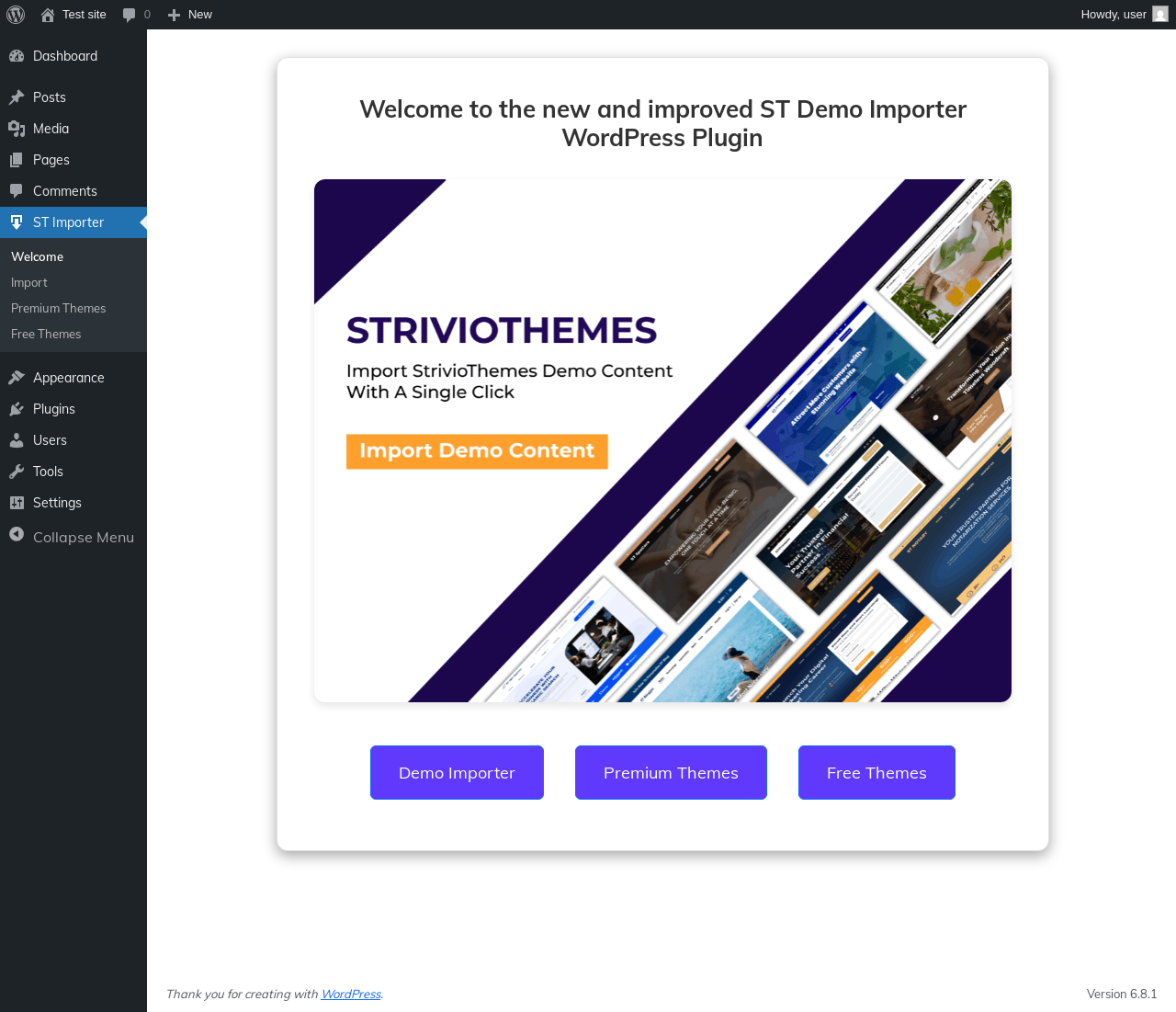
Task: Open Free Themes submenu item
Action: pos(73,335)
